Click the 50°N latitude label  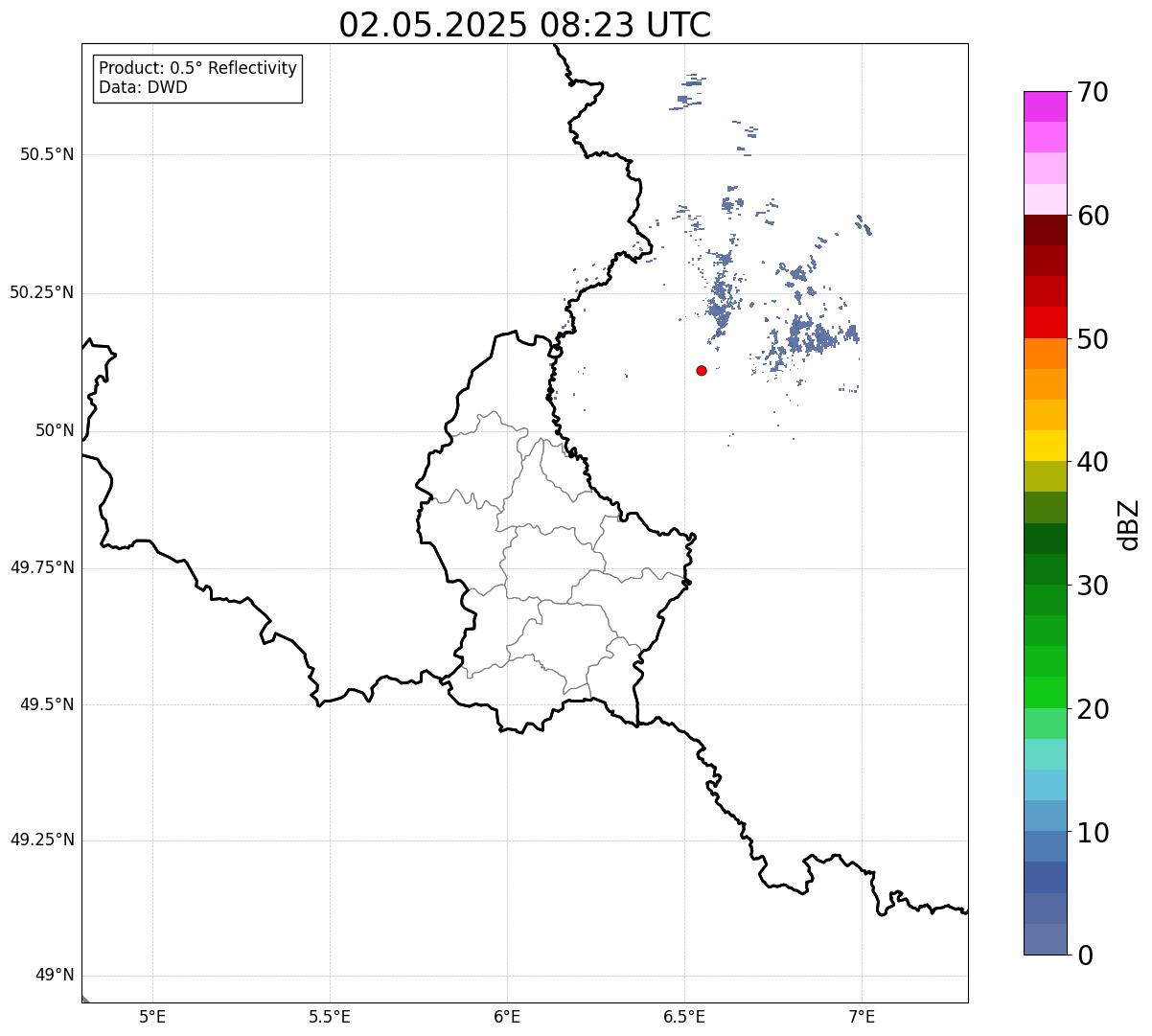(x=55, y=430)
